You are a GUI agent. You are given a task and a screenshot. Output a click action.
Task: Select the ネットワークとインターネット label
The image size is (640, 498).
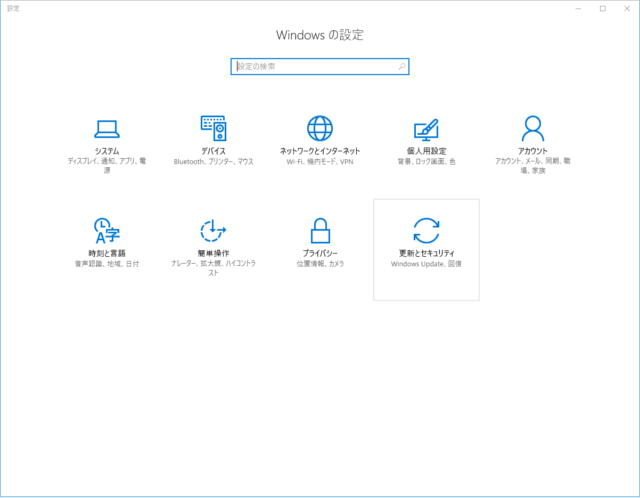coord(320,151)
